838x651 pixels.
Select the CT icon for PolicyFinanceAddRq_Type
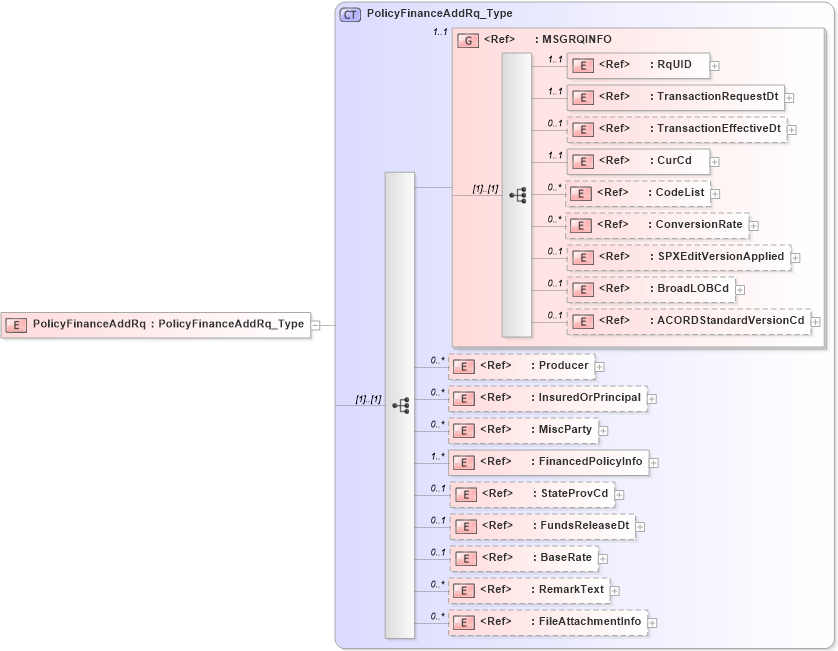click(350, 14)
